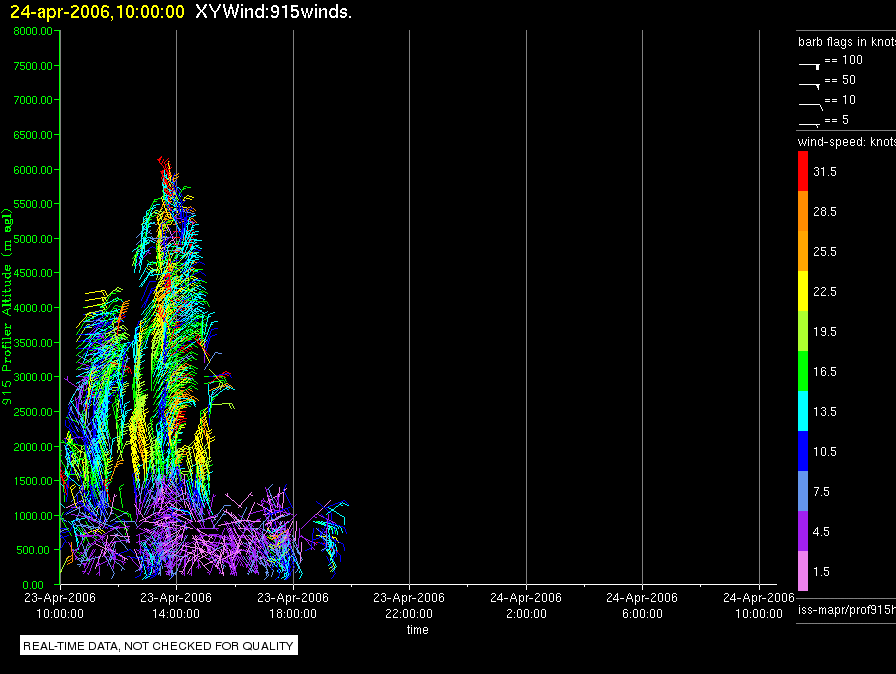Click the 3500.00 altitude axis value
This screenshot has width=896, height=674.
[33, 343]
